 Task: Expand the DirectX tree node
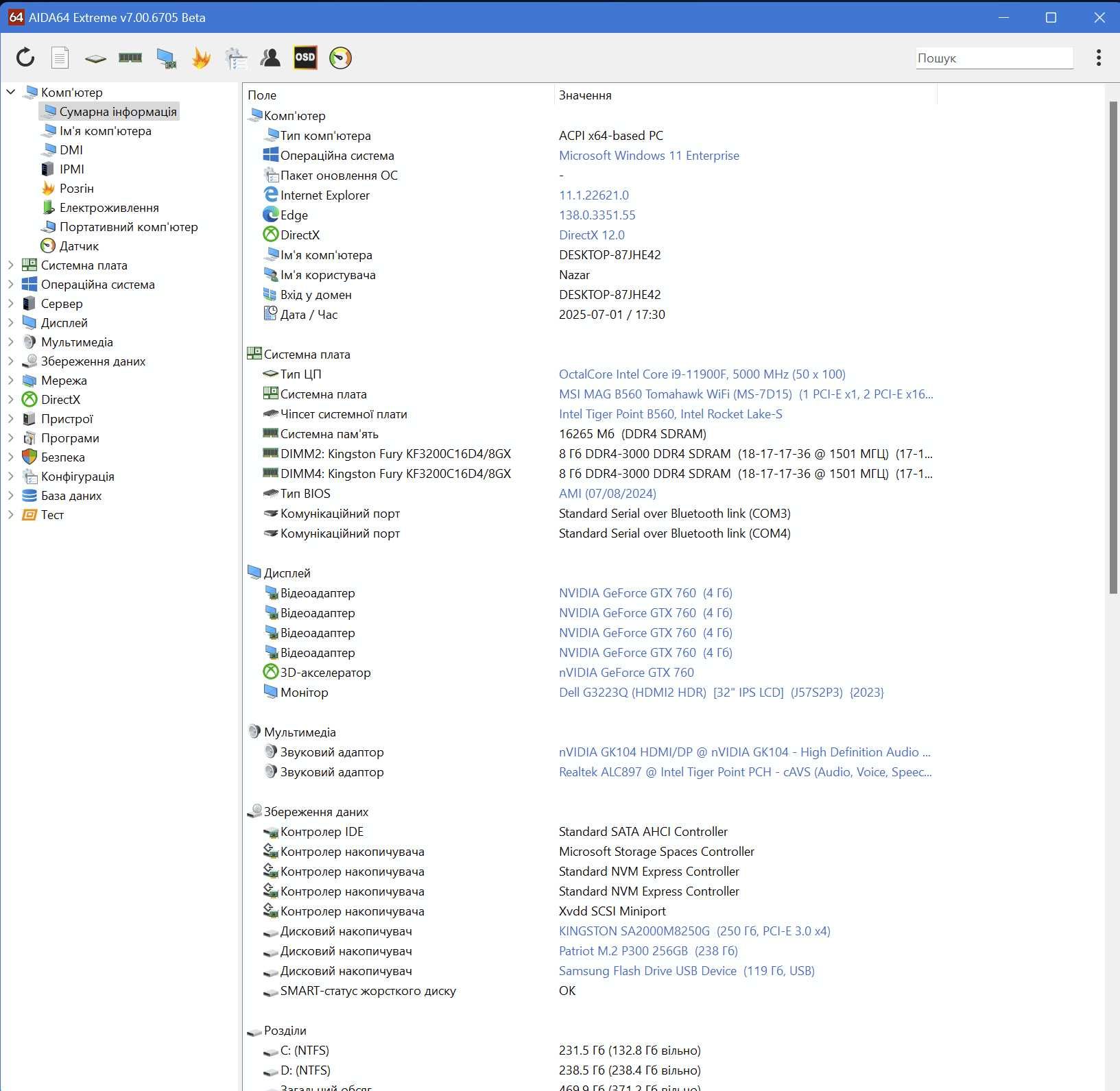11,399
